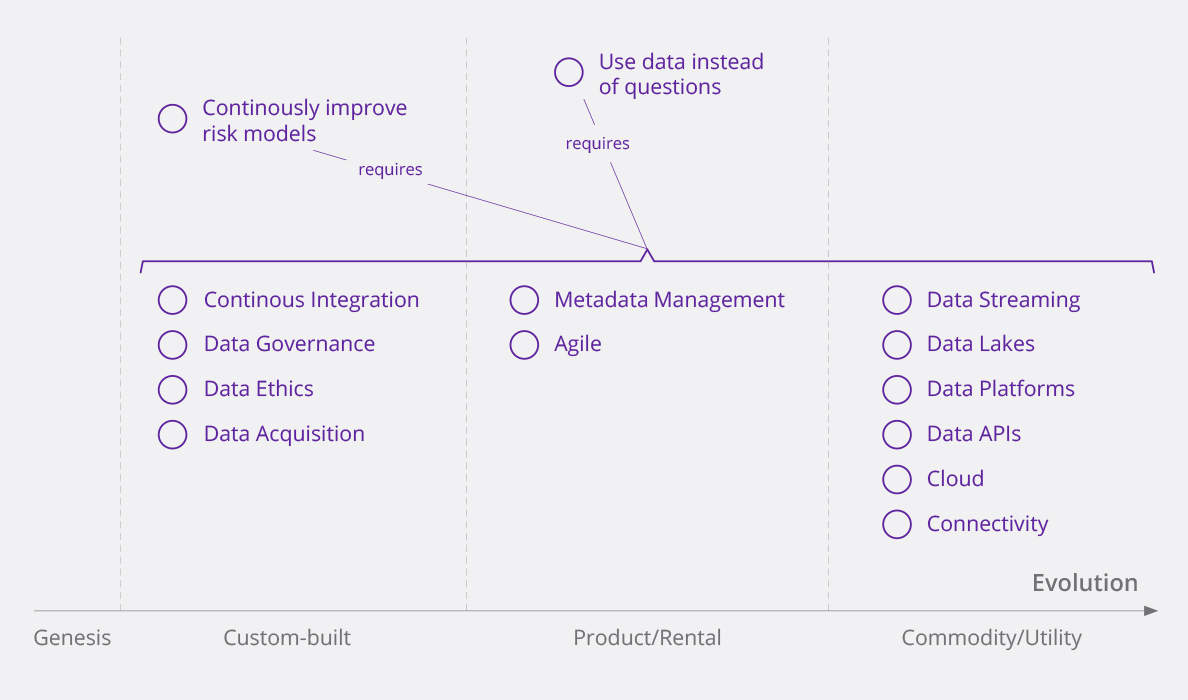Click the Evolution axis title
1188x700 pixels.
pyautogui.click(x=1084, y=583)
